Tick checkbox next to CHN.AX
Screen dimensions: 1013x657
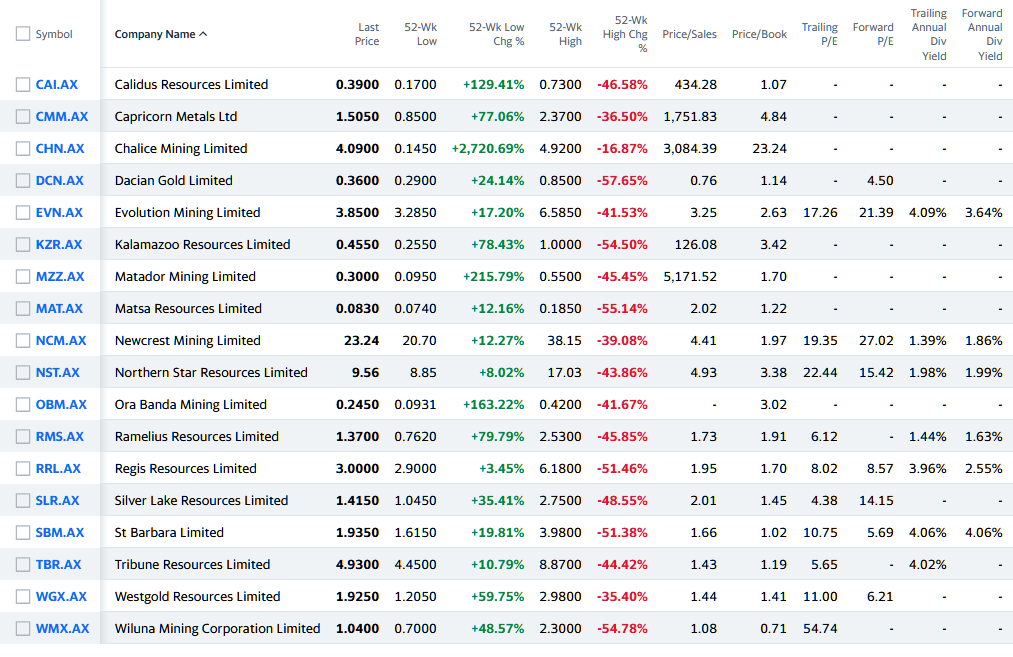coord(23,149)
